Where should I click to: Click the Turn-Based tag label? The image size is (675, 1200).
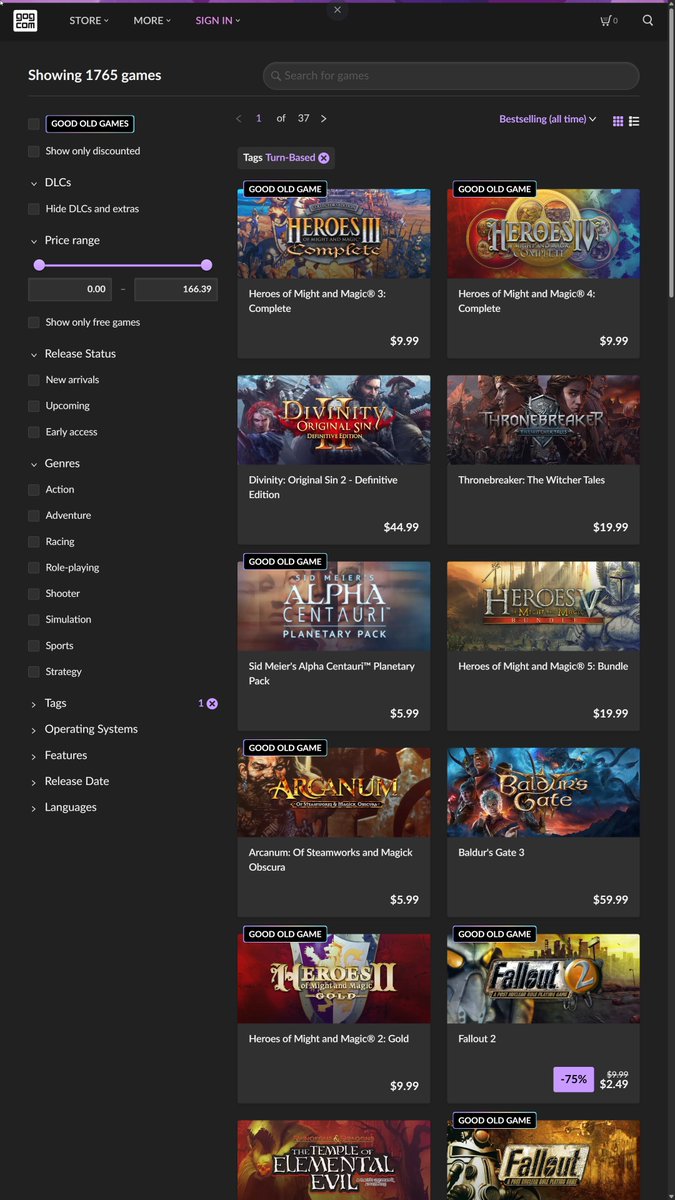[290, 158]
